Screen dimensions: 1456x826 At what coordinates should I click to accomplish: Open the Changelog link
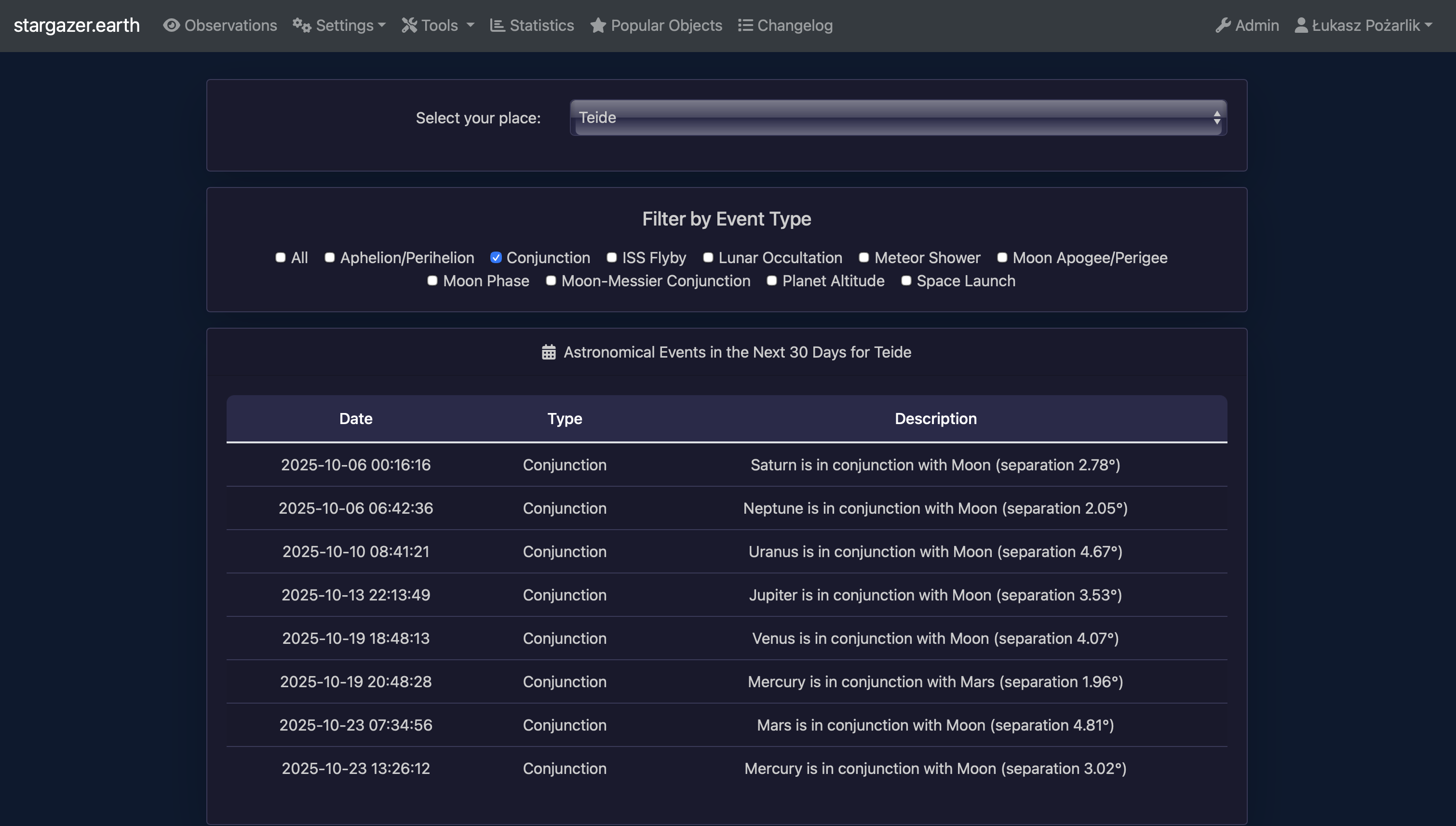click(795, 26)
